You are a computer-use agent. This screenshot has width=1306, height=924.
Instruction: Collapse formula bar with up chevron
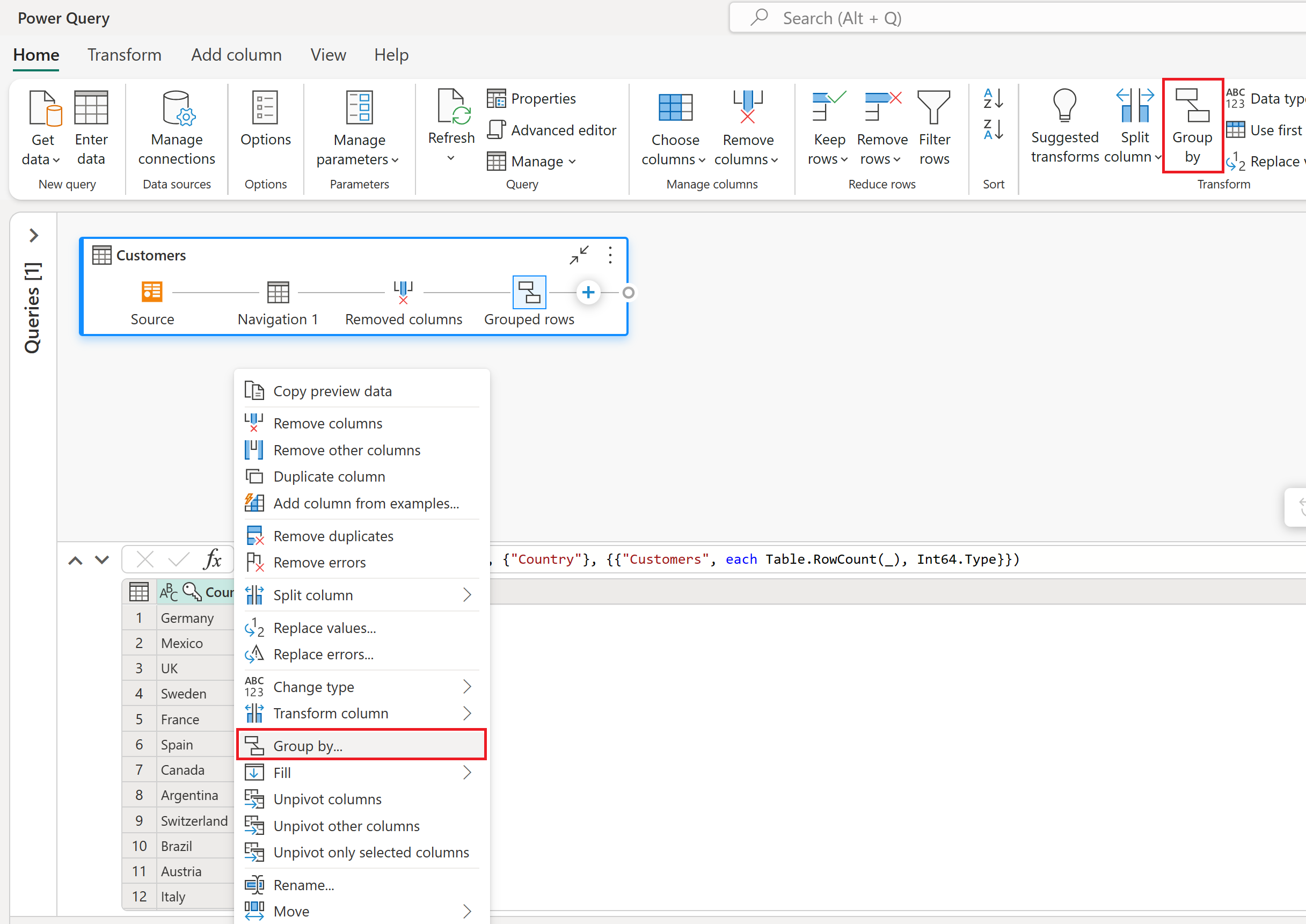point(75,561)
